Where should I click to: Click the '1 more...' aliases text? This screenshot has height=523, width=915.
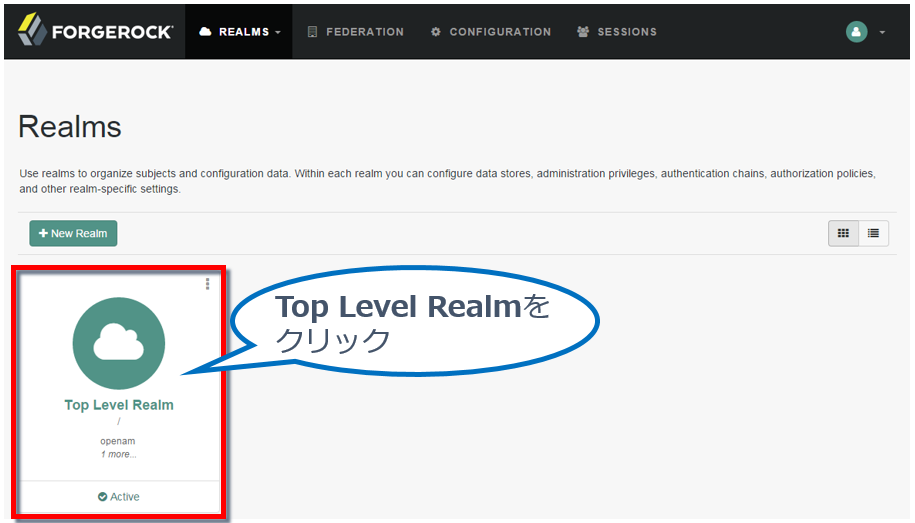(118, 454)
